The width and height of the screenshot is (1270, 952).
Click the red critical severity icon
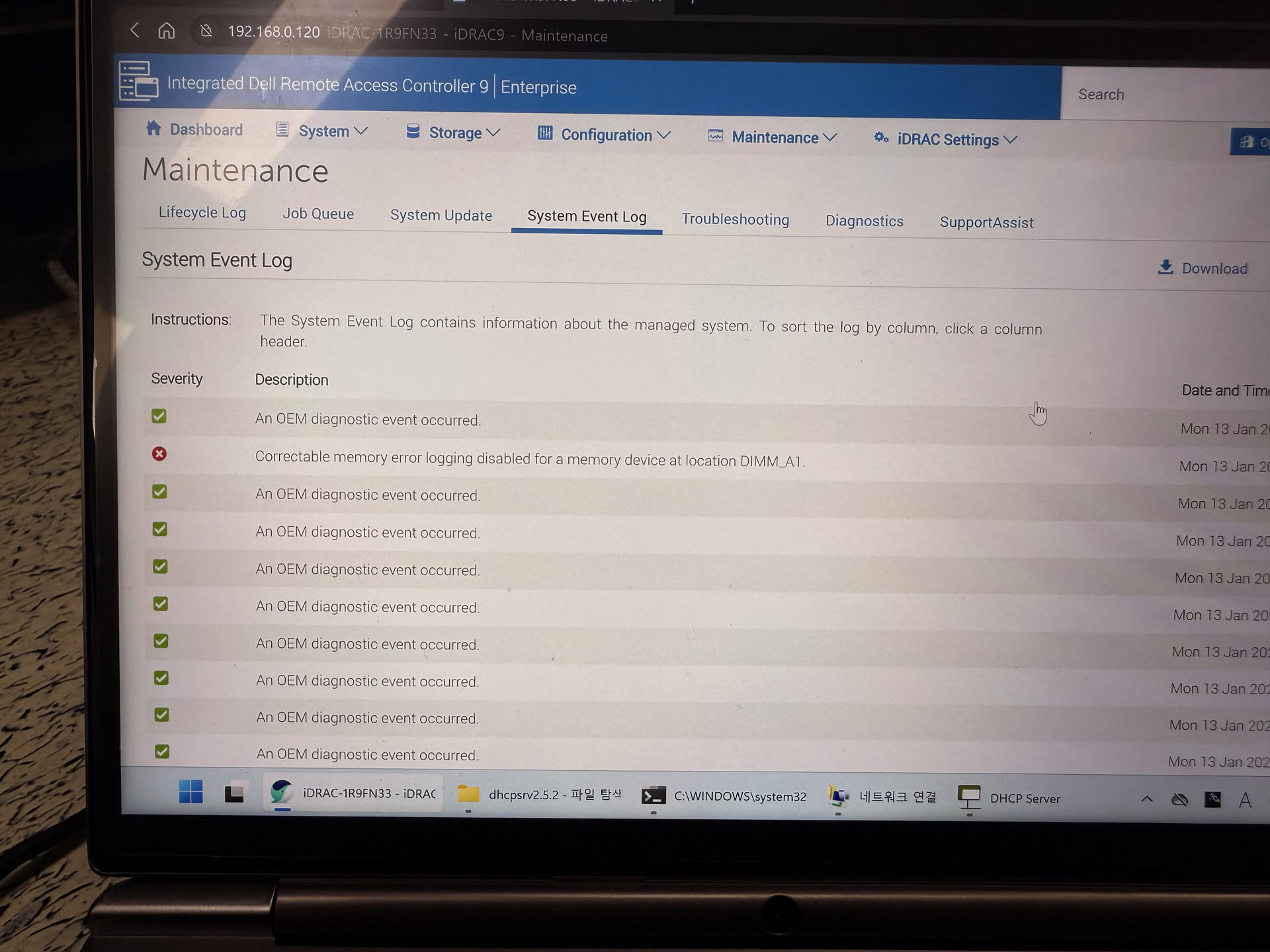click(x=159, y=454)
